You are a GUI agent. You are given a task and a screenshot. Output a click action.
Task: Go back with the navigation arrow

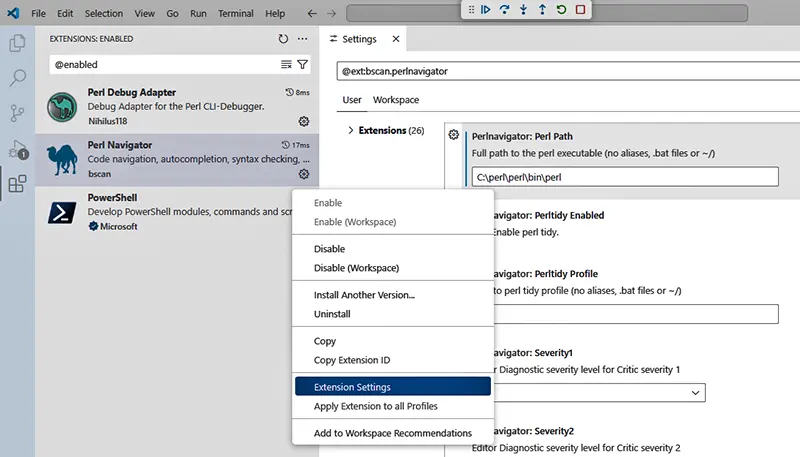point(312,13)
